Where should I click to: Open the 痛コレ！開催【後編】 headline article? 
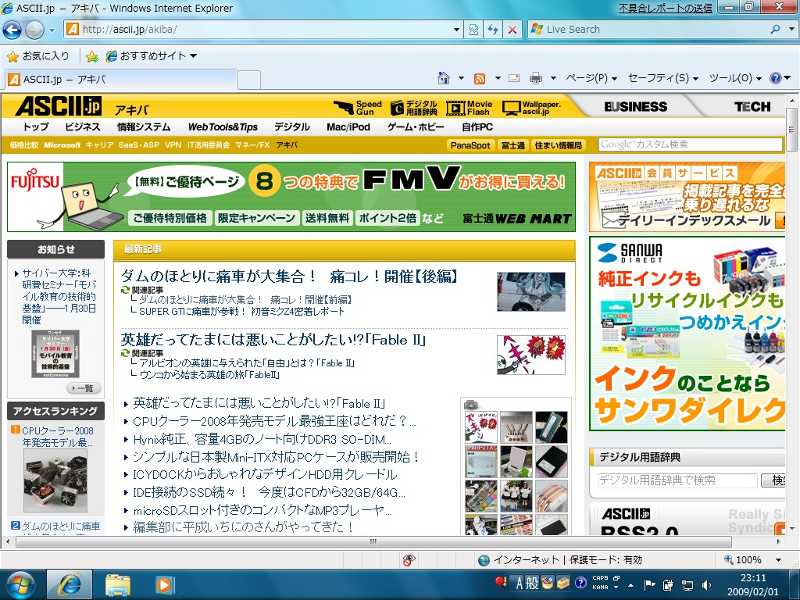(289, 277)
